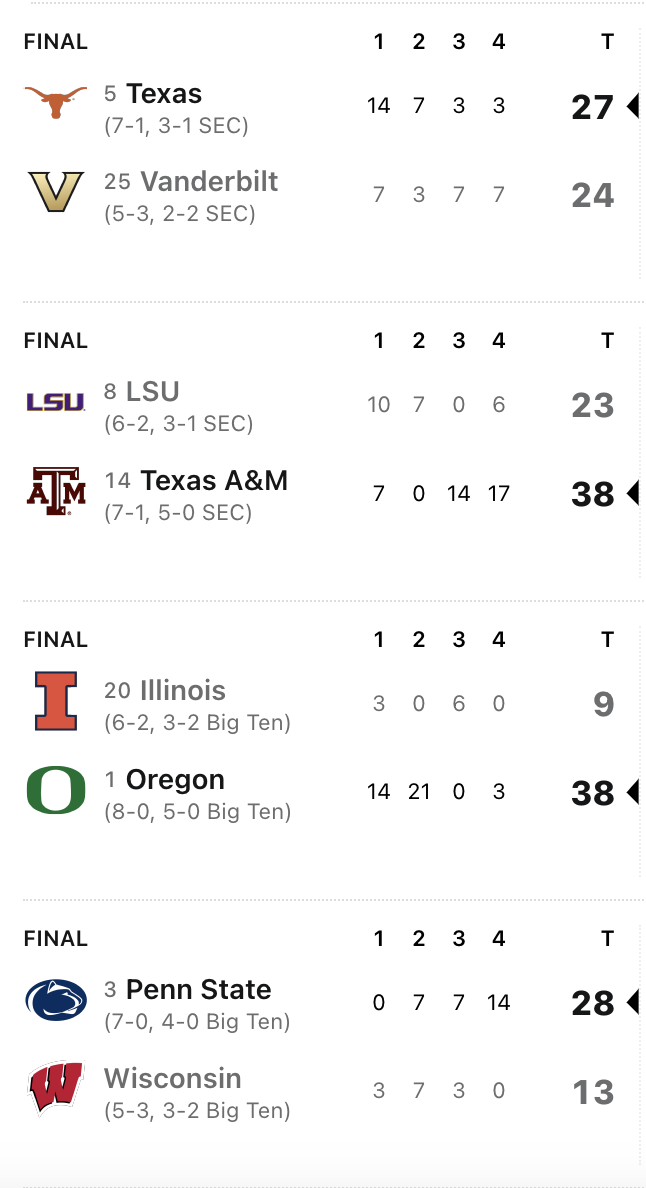Click the Oregon team name

tap(175, 780)
